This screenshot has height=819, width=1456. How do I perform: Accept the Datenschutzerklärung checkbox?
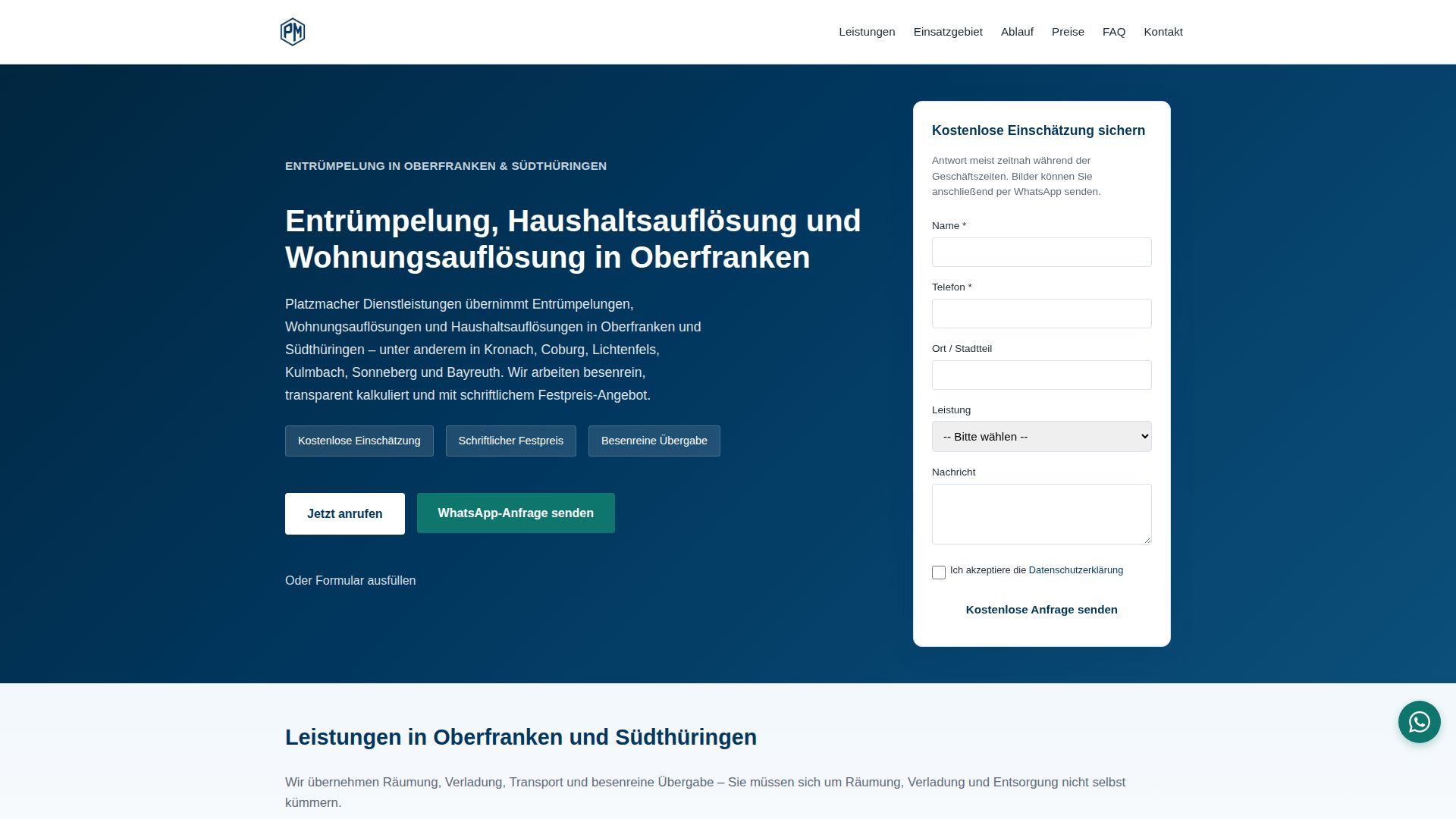pos(939,573)
